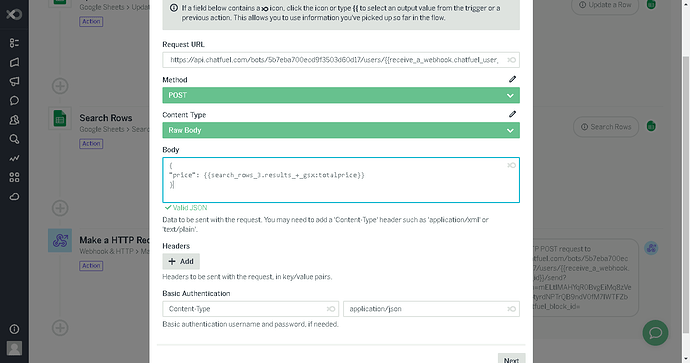Viewport: 690px width, 363px height.
Task: Open the analytics line-chart sidebar icon
Action: click(14, 158)
